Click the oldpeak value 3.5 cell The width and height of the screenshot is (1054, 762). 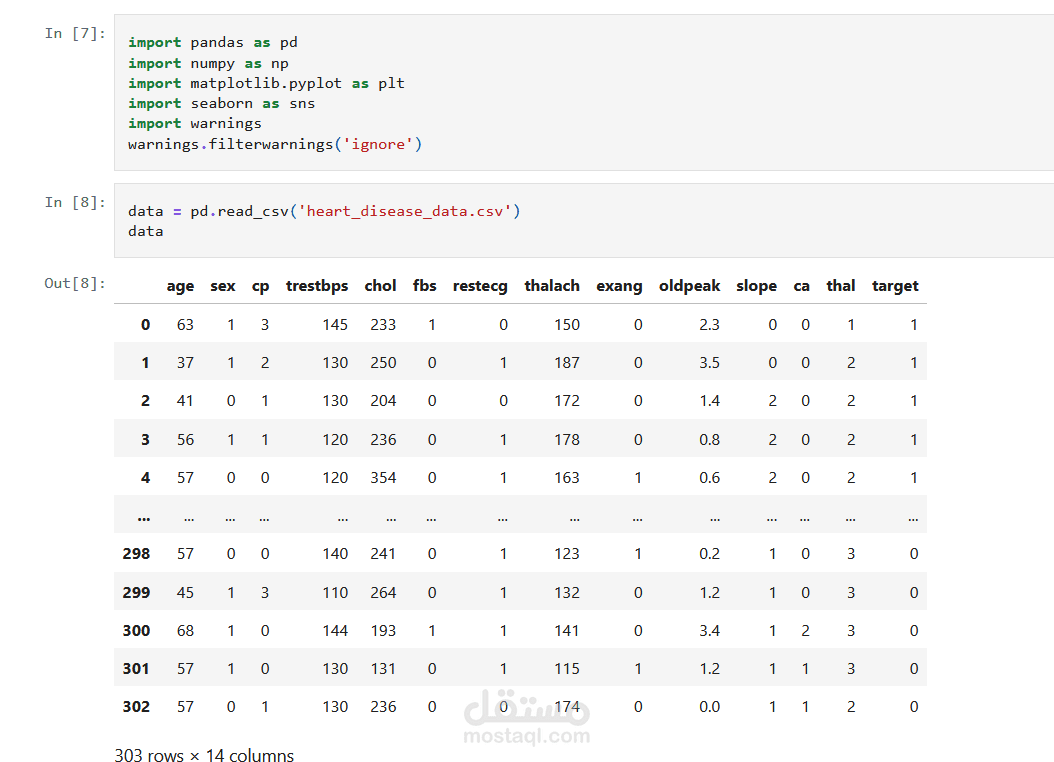(x=709, y=363)
